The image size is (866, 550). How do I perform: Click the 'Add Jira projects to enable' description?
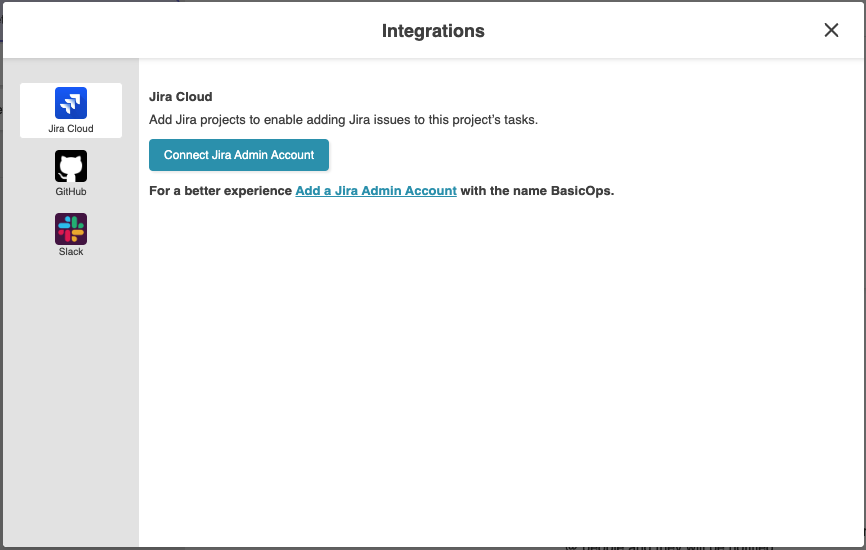343,120
